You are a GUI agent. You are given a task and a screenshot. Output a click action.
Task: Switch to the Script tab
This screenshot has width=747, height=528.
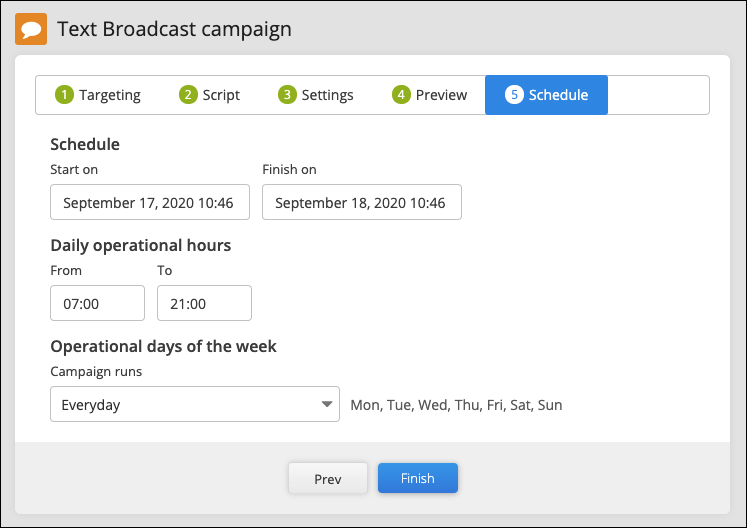tap(210, 95)
